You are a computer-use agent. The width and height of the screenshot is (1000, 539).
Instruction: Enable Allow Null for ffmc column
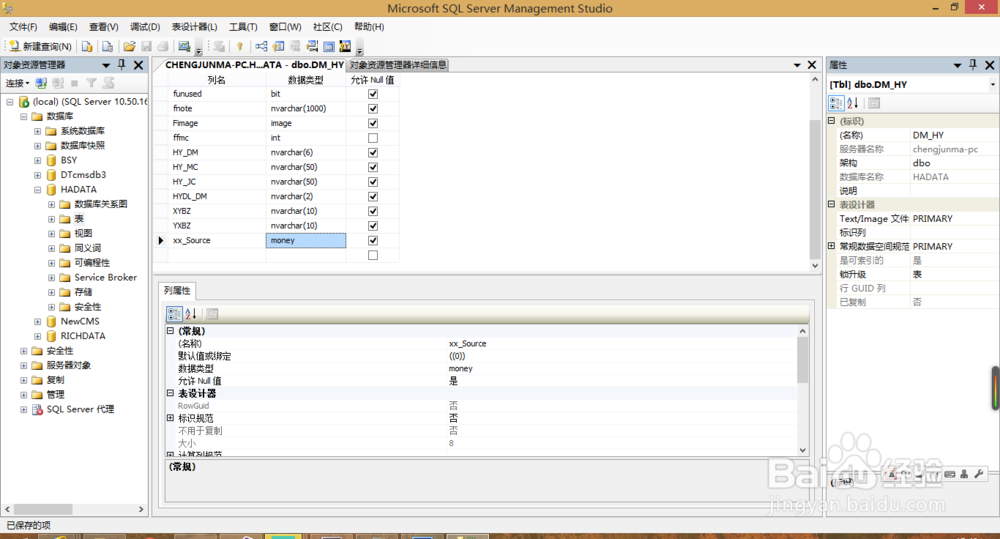[373, 138]
